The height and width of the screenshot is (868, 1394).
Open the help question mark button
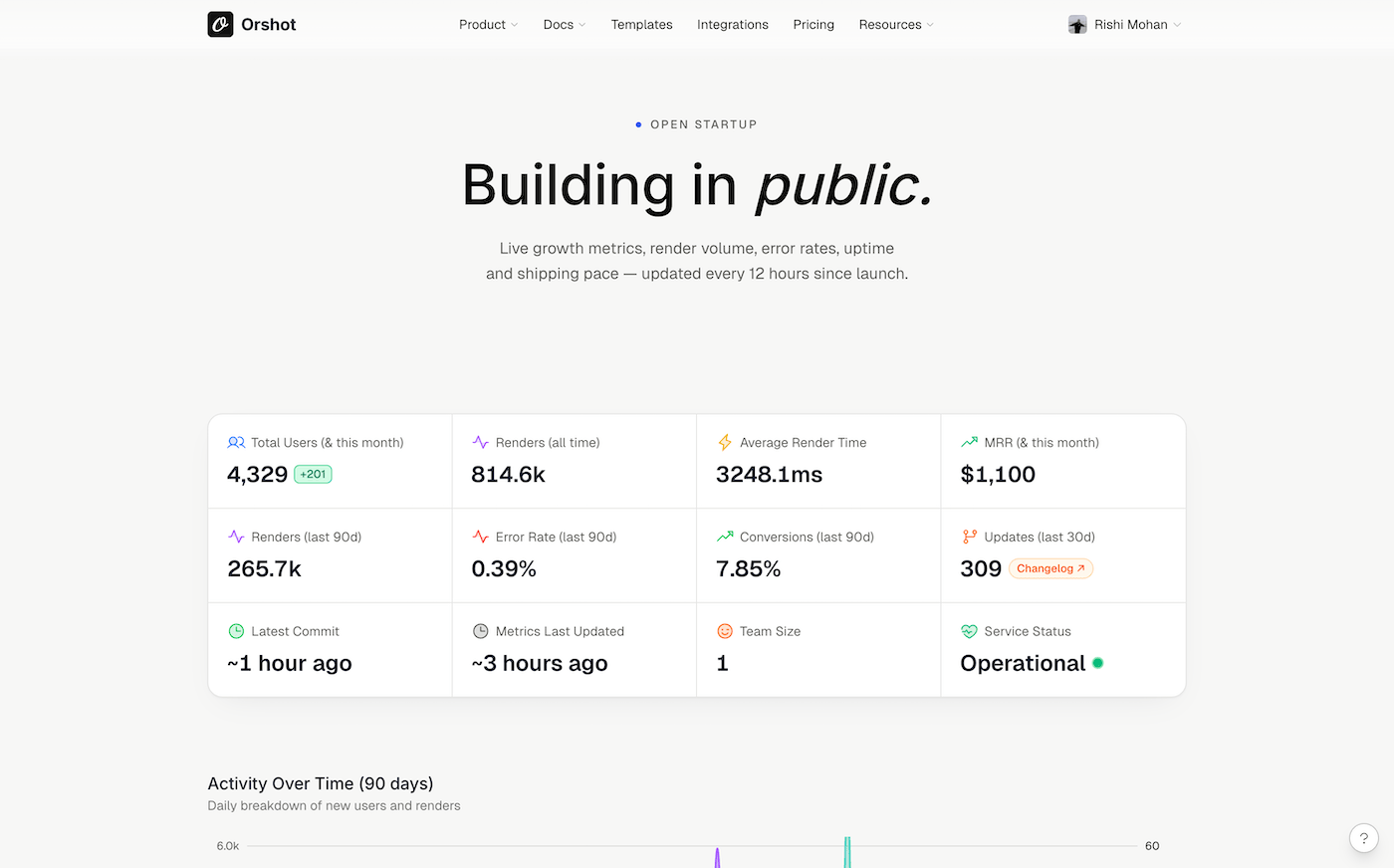1363,838
